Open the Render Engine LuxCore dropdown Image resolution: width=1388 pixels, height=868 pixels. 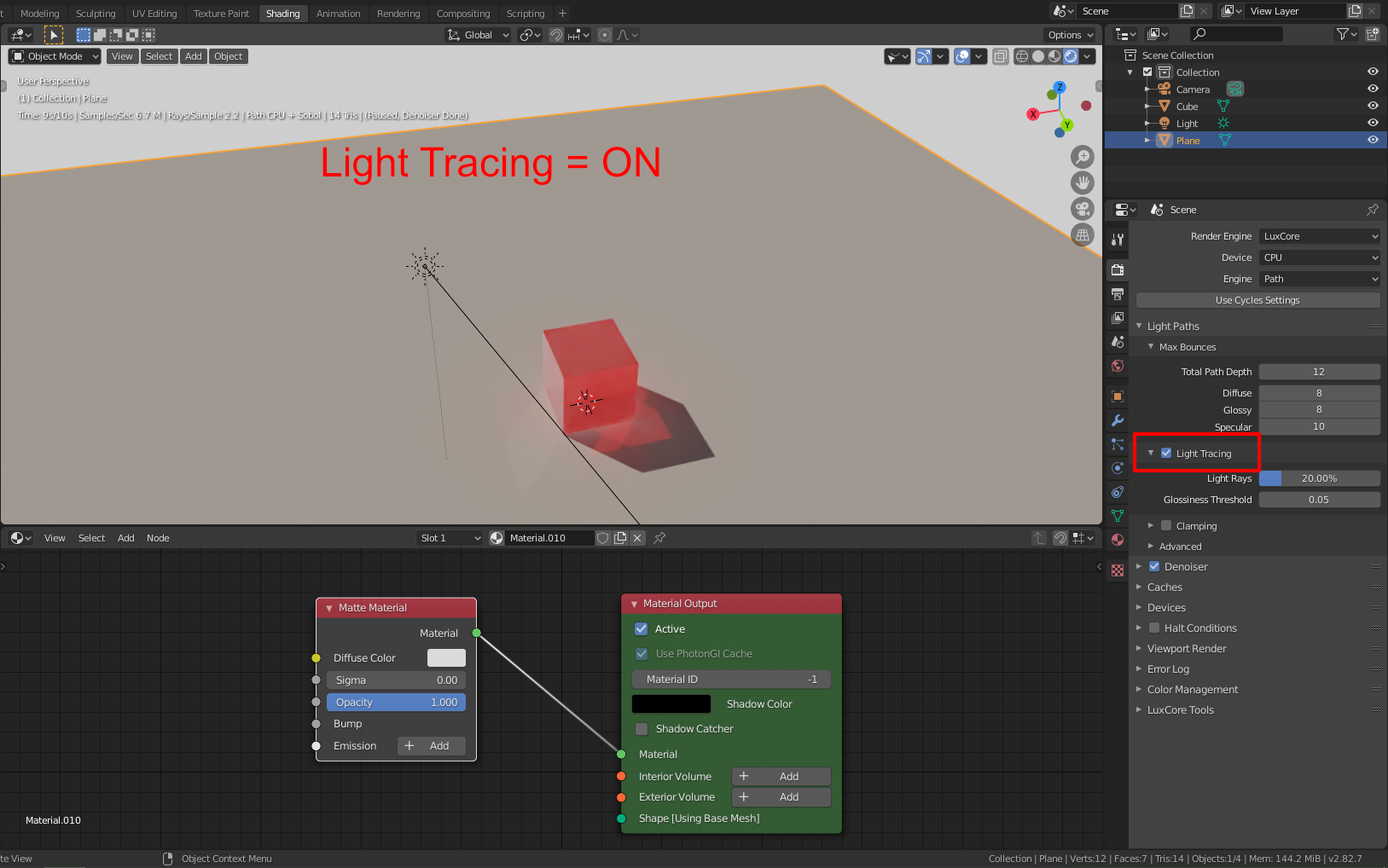(x=1320, y=236)
